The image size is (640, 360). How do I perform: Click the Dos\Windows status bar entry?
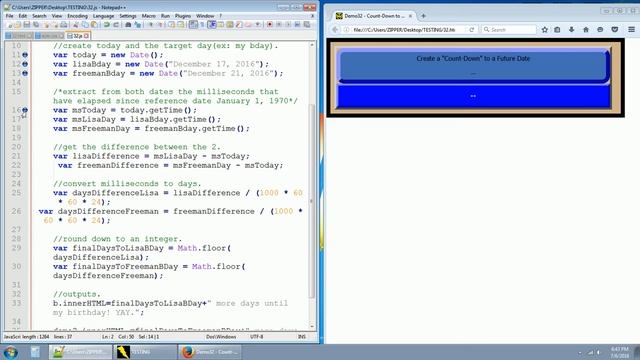(221, 337)
